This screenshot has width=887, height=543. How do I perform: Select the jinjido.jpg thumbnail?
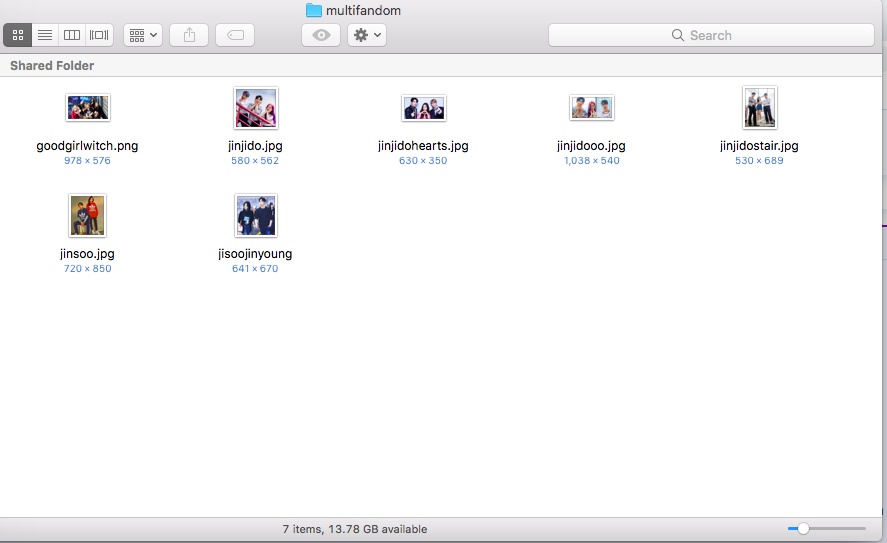click(256, 107)
